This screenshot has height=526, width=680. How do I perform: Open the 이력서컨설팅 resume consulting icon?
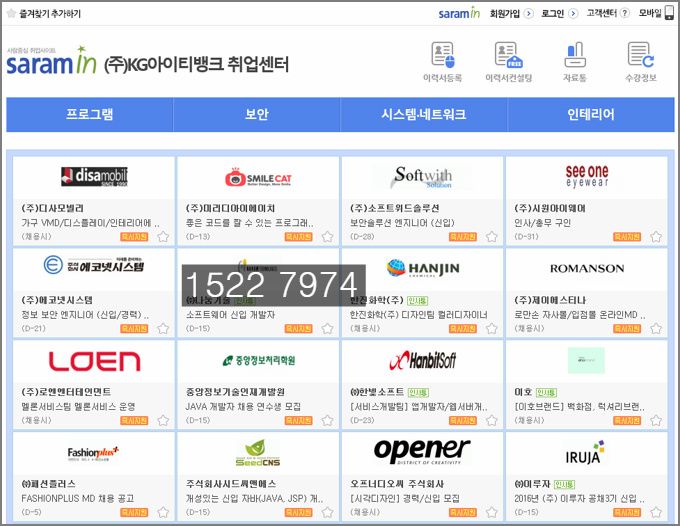point(508,62)
